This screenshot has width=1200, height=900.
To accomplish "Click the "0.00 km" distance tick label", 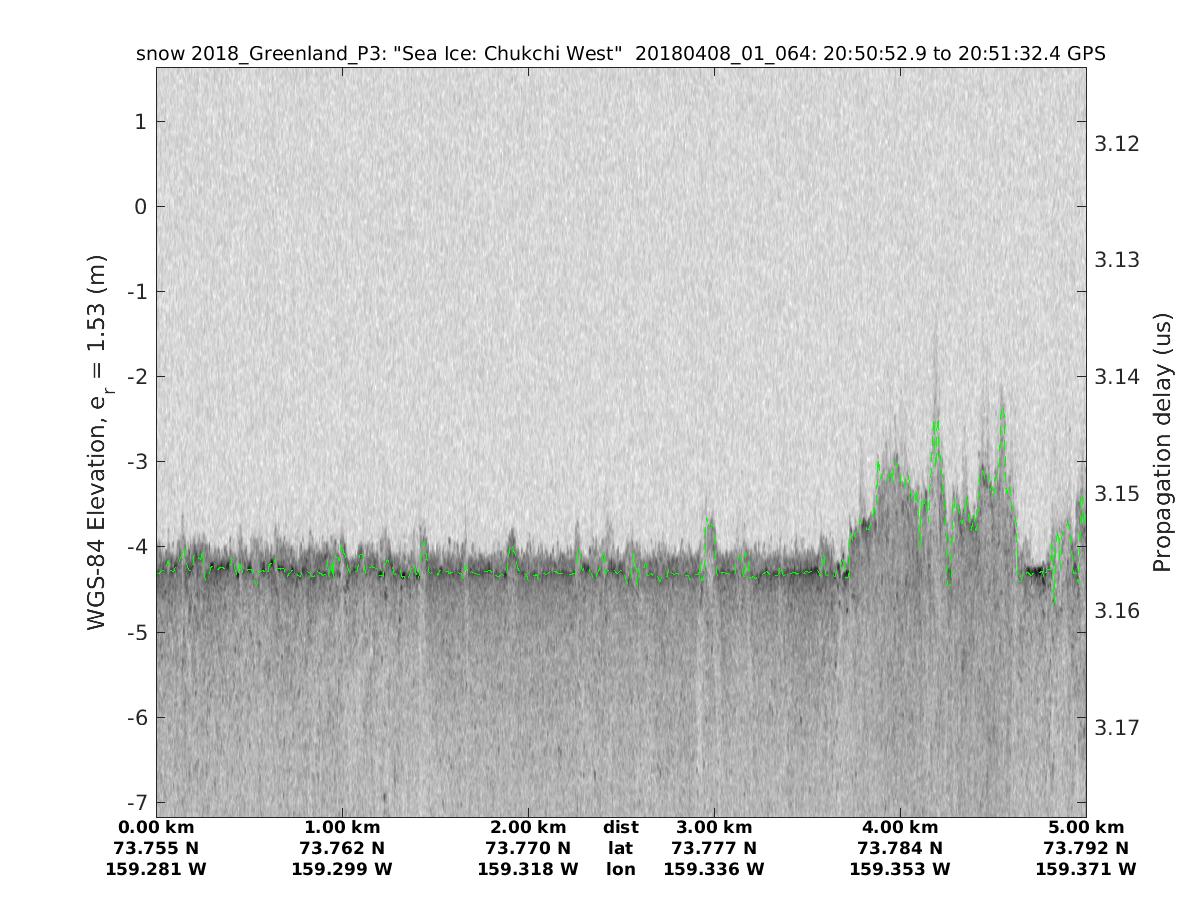I will pyautogui.click(x=156, y=828).
